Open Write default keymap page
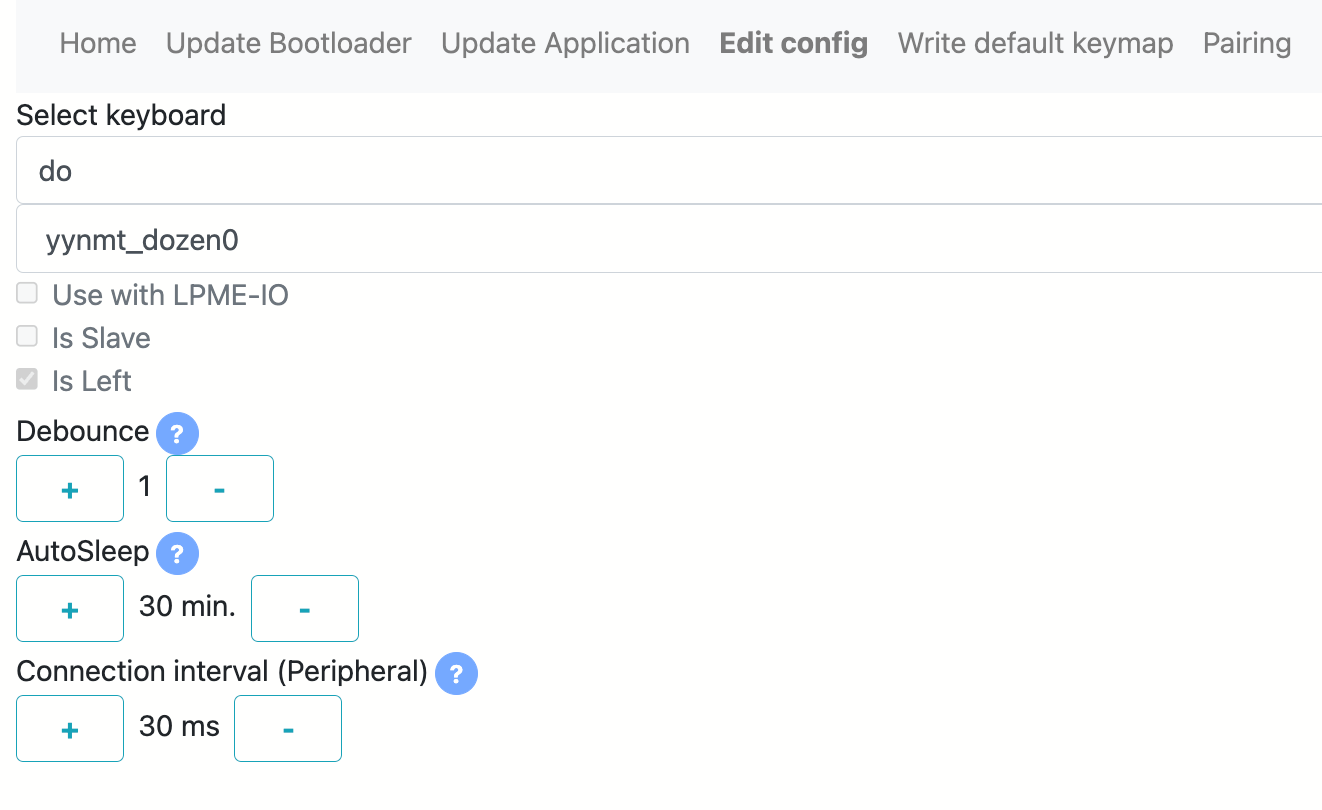The width and height of the screenshot is (1322, 810). pyautogui.click(x=1036, y=43)
